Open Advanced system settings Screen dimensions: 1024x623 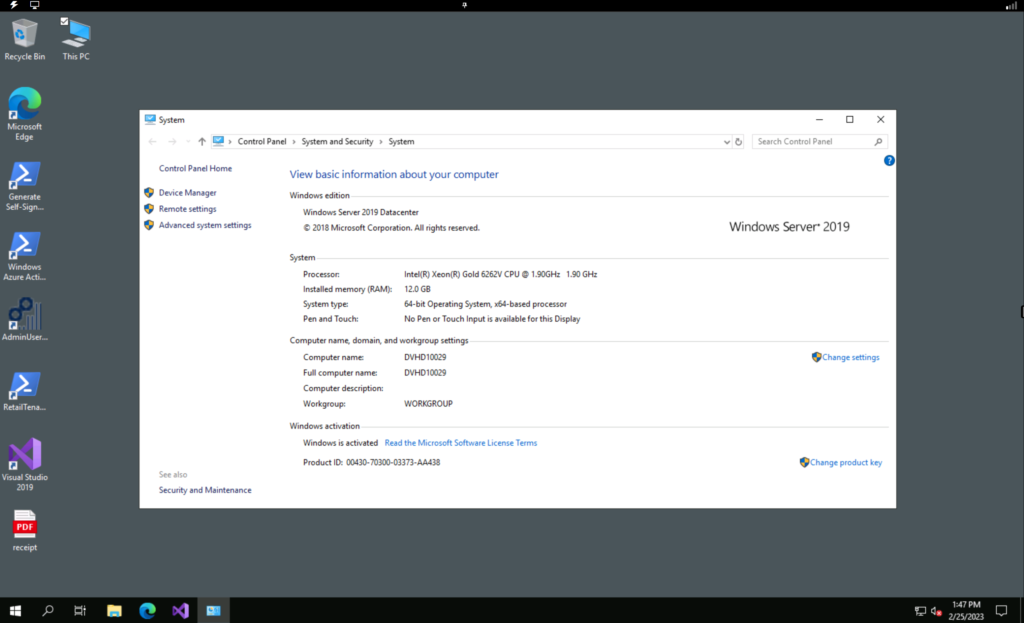pyautogui.click(x=205, y=225)
